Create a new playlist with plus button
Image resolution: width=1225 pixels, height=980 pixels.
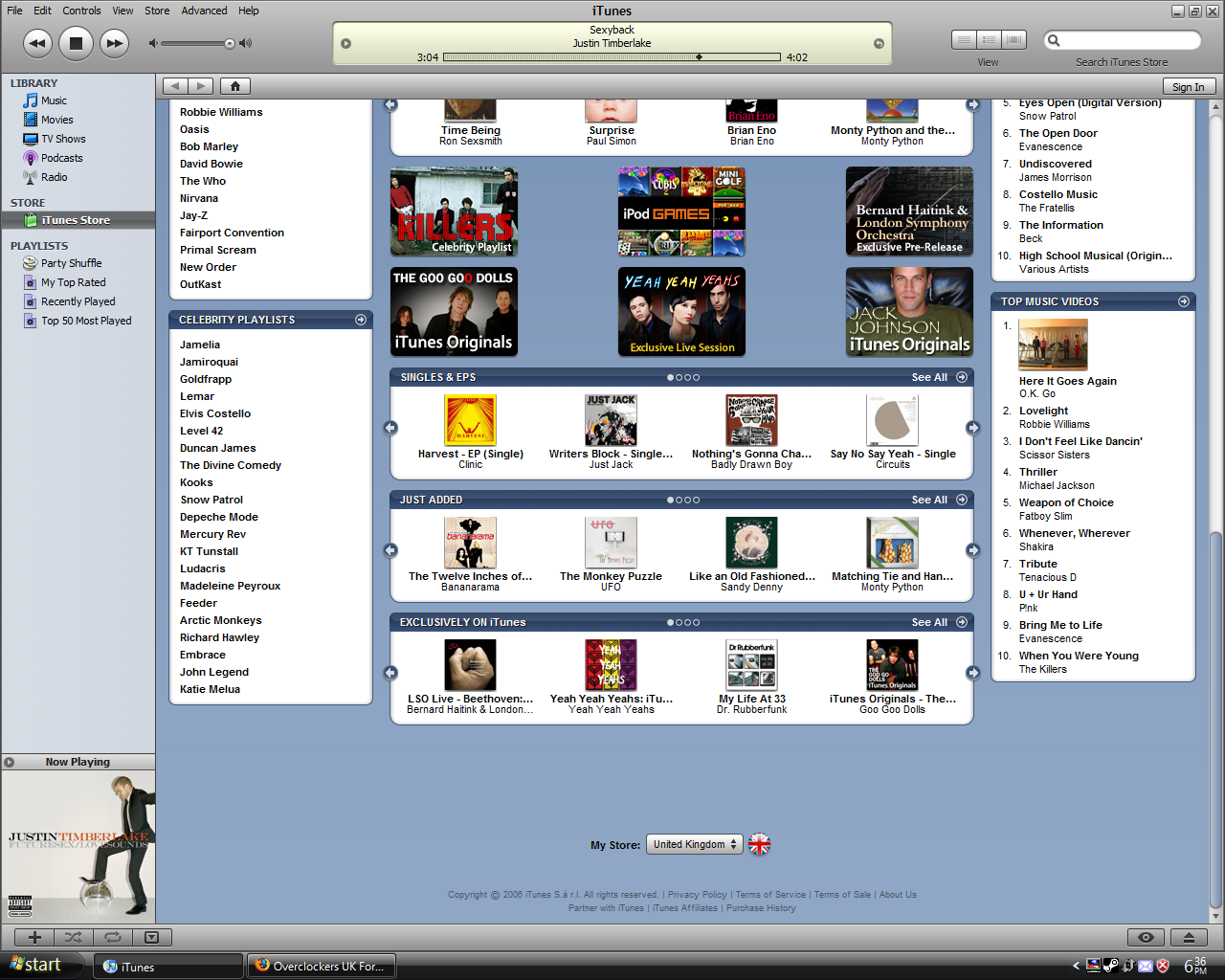pos(34,938)
